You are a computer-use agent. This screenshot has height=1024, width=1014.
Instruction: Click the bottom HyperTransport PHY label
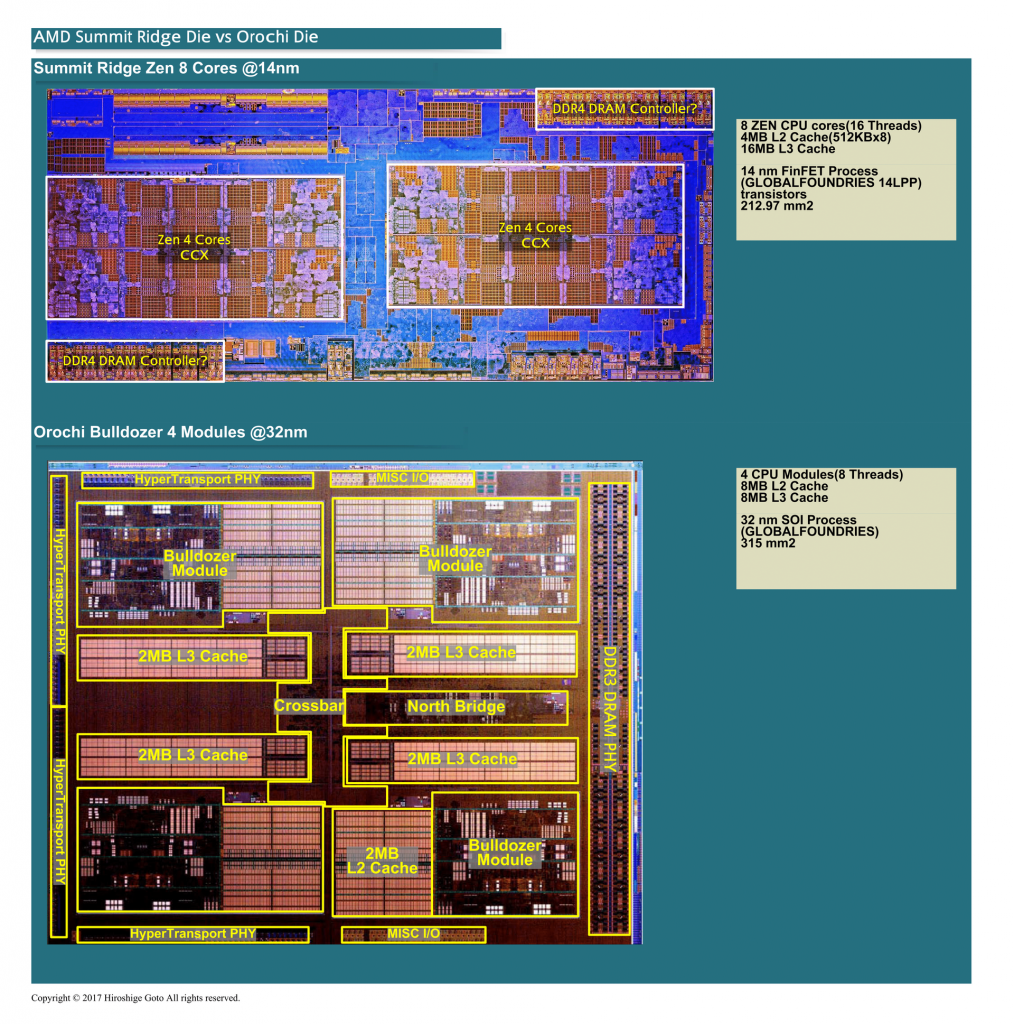click(x=193, y=934)
